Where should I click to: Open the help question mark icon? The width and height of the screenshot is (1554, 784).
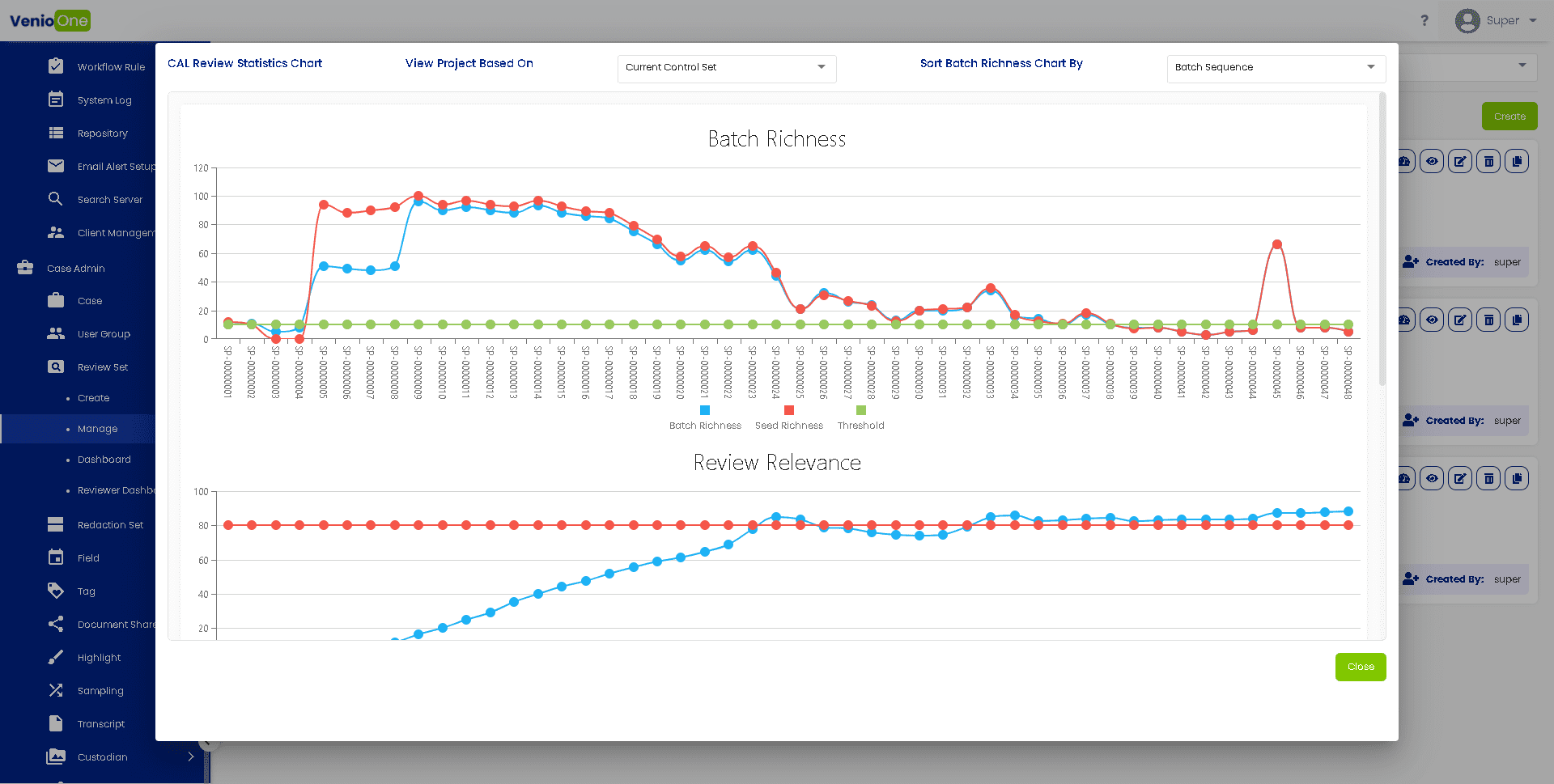(x=1424, y=21)
